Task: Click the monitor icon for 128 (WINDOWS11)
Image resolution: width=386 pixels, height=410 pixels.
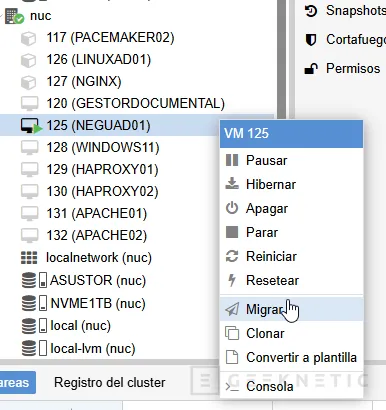Action: click(30, 148)
